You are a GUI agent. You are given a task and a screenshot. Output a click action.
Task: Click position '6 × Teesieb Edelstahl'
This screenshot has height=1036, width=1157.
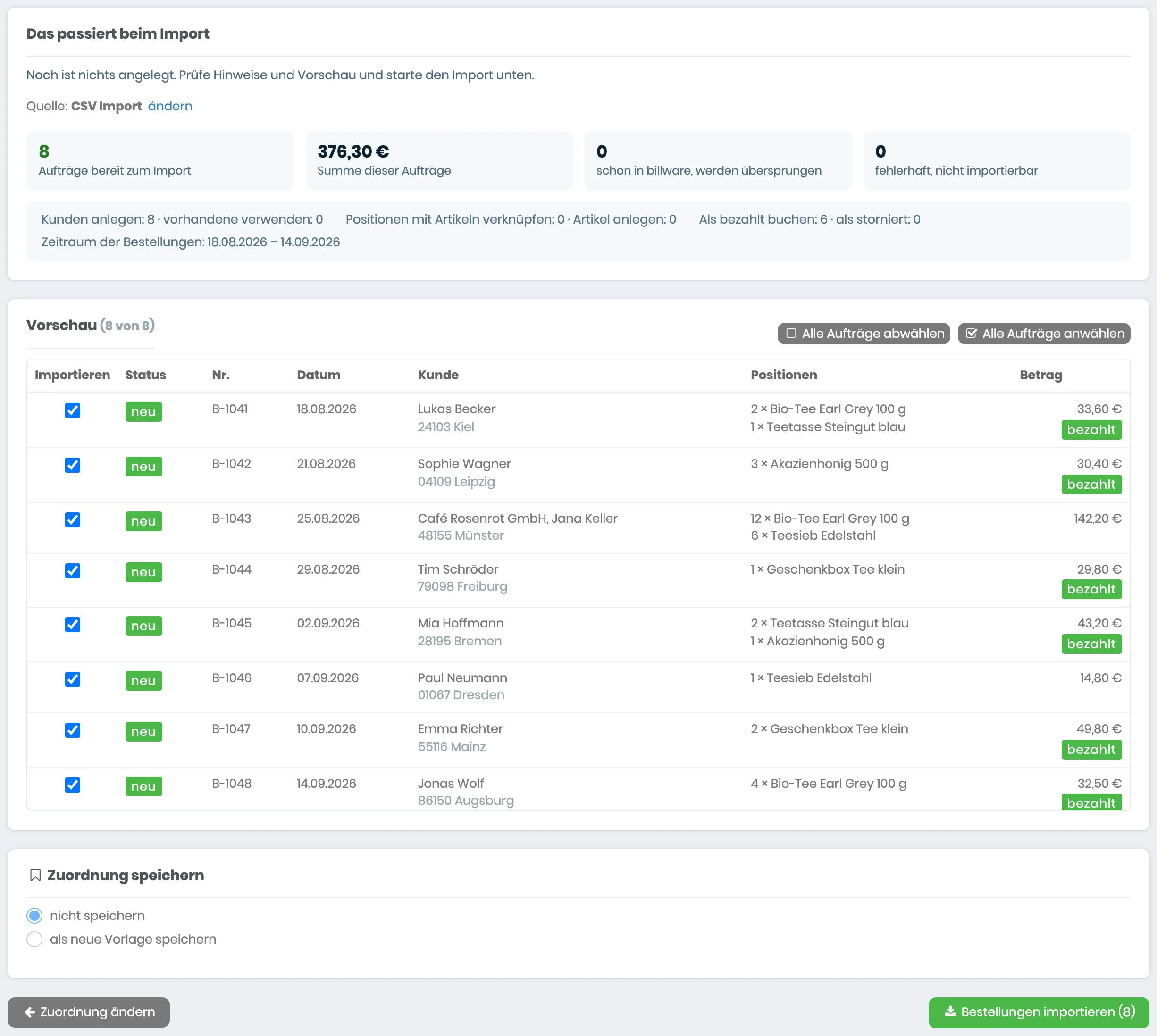click(x=813, y=535)
